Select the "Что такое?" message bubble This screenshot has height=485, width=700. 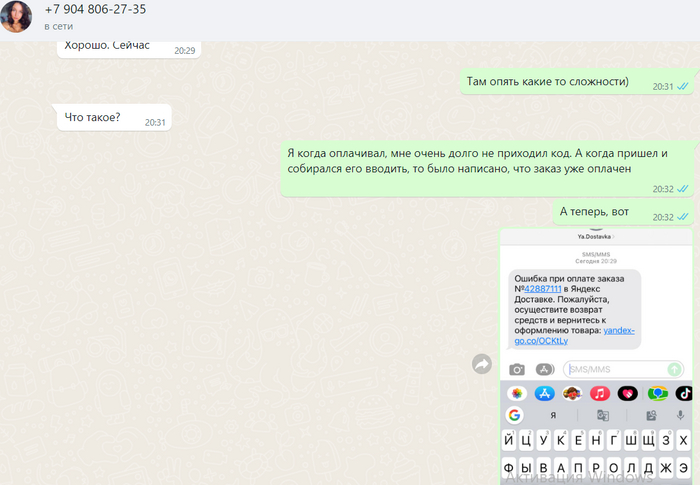[93, 118]
